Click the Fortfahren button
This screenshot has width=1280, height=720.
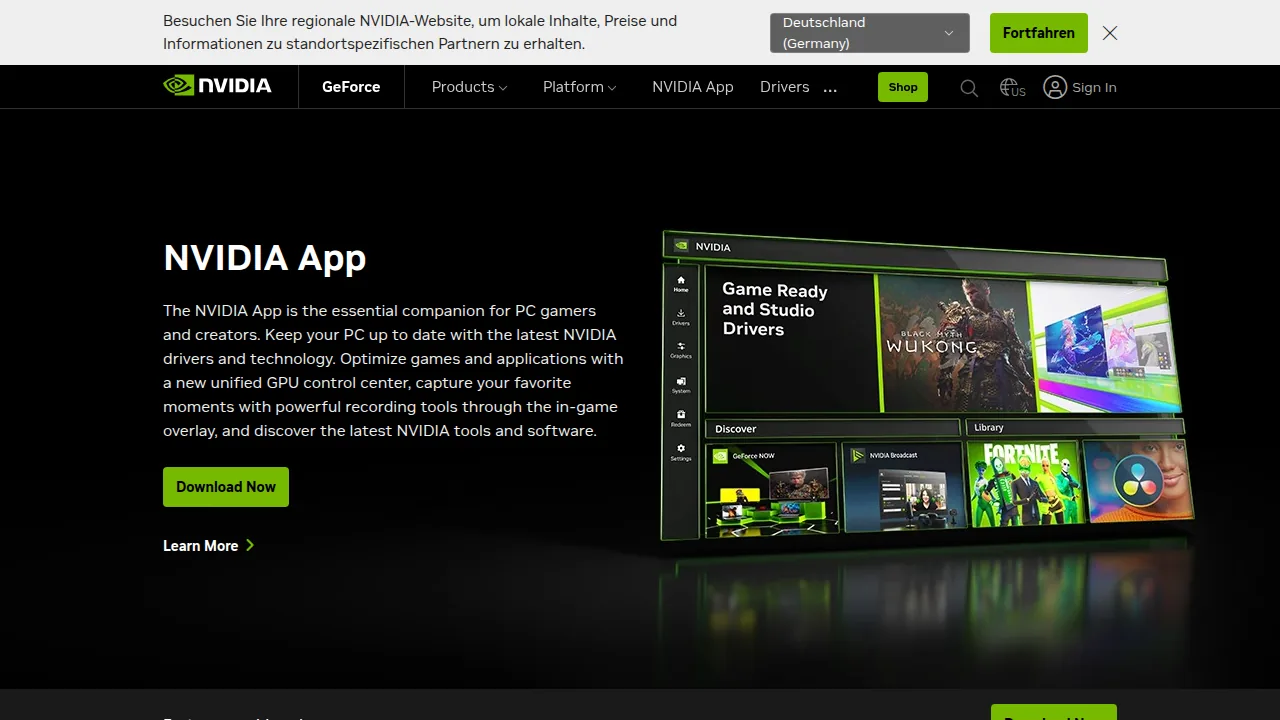click(1039, 33)
